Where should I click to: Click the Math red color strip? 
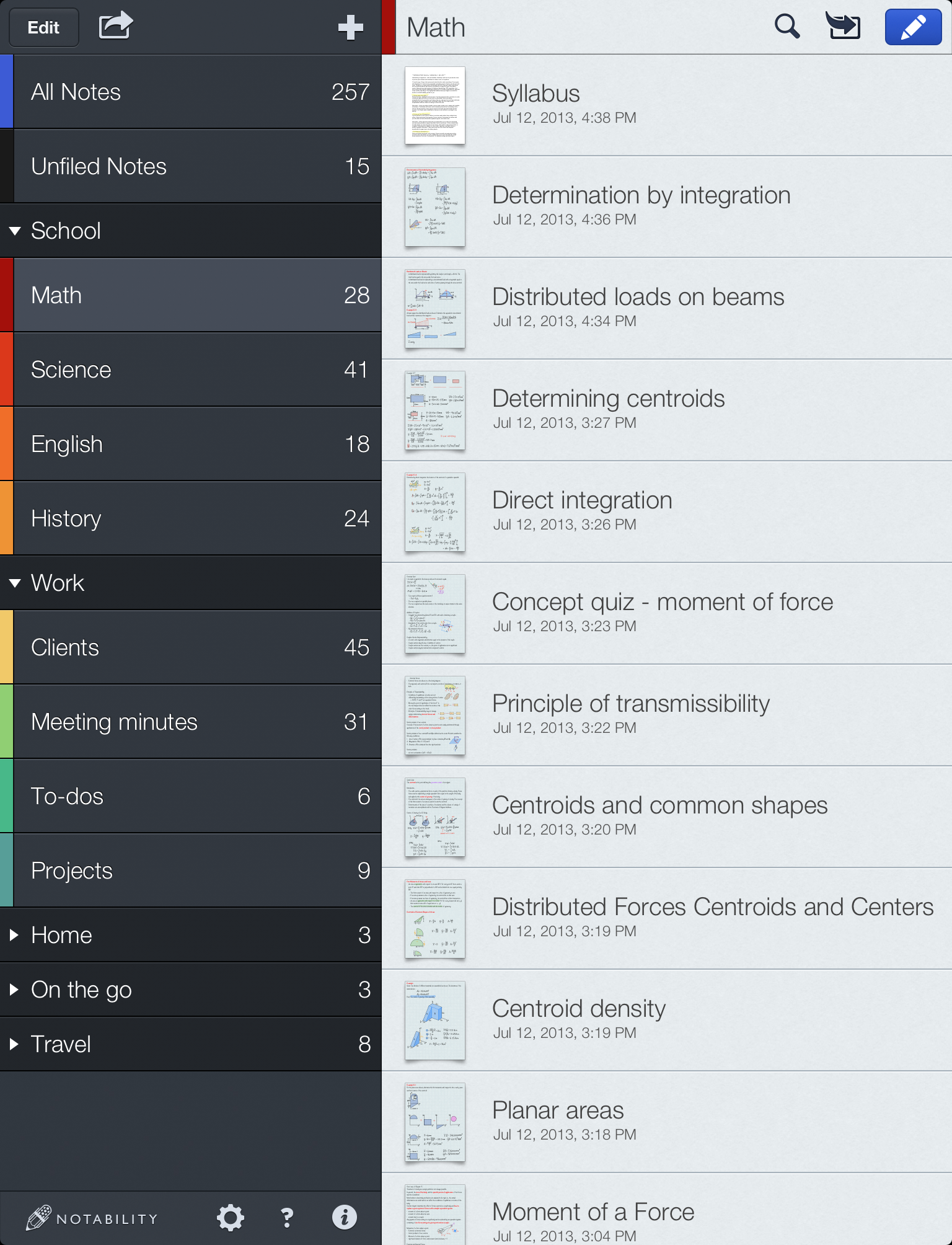[6, 295]
